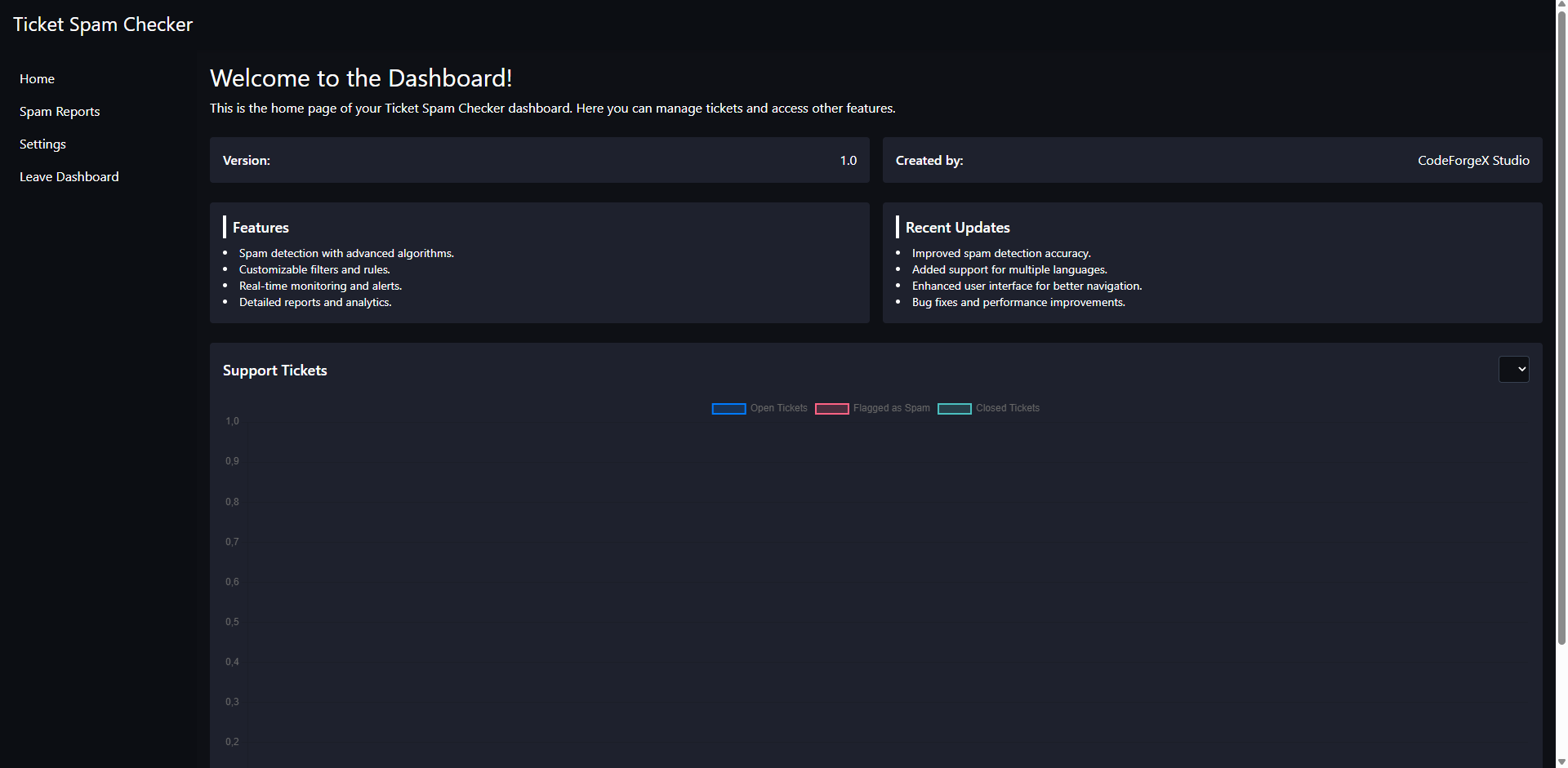Expand the Support Tickets dropdown

click(1513, 370)
